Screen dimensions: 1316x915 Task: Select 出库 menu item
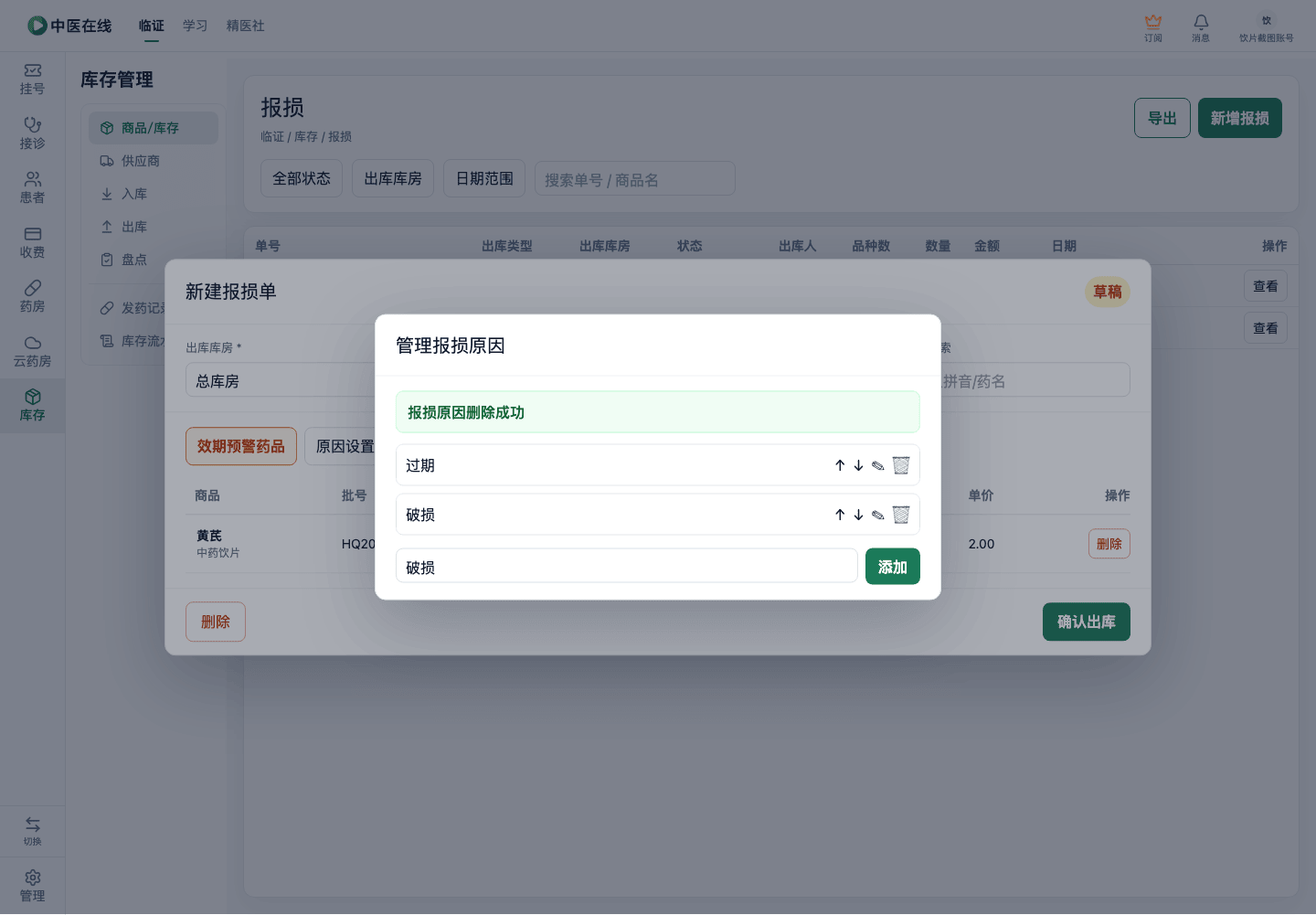[154, 227]
